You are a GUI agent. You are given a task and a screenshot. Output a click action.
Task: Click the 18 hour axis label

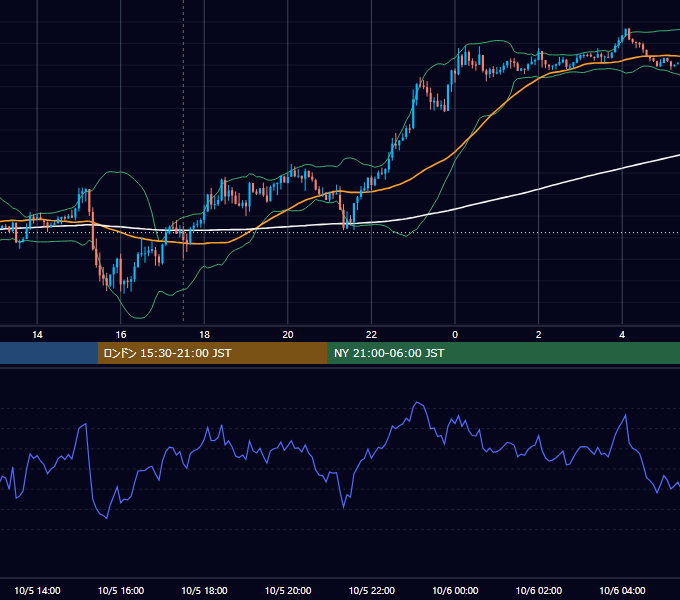[204, 335]
